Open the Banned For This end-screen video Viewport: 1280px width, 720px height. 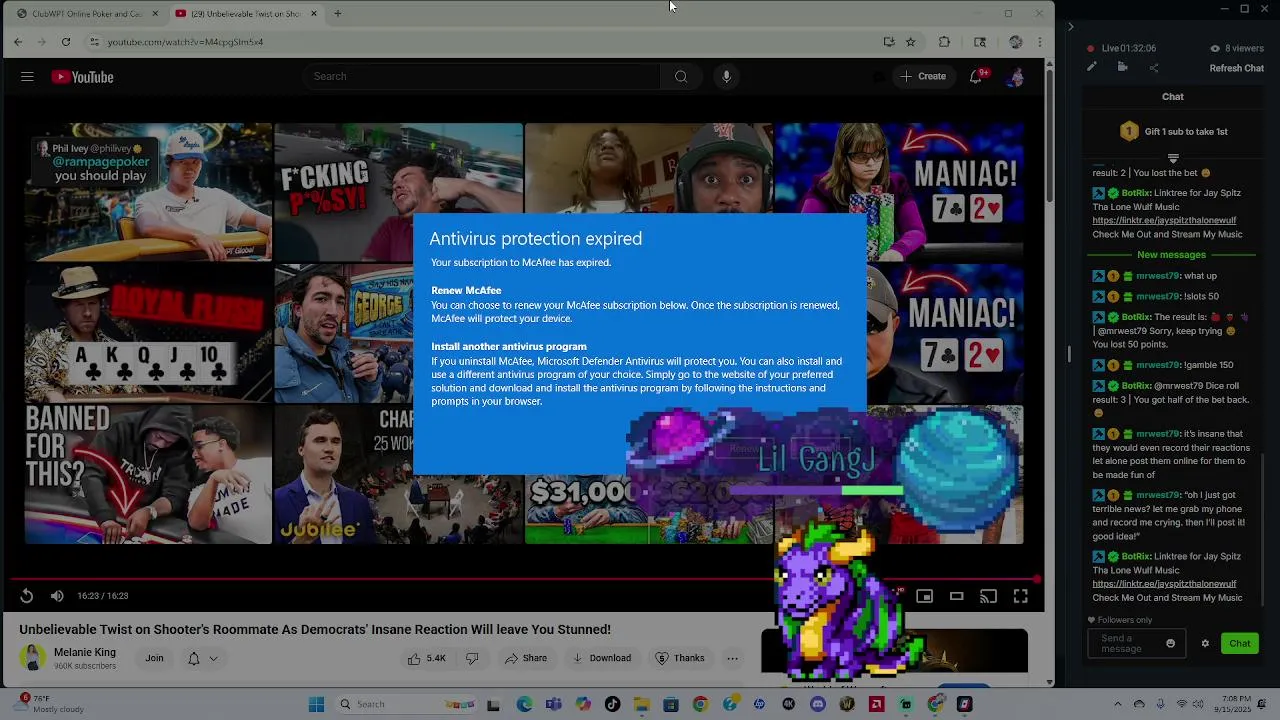tap(148, 474)
